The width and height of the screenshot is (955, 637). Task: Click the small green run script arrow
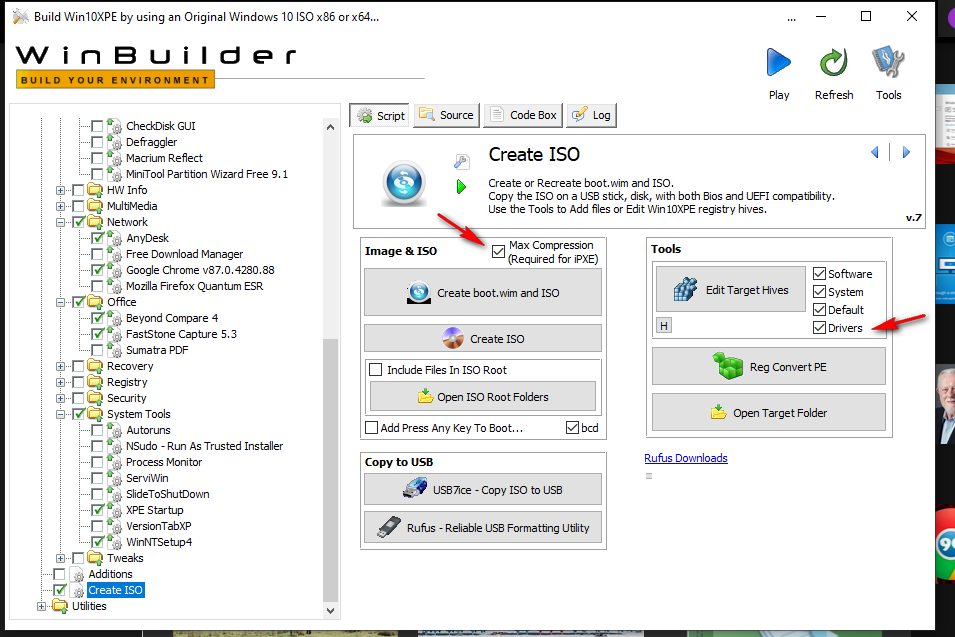(x=461, y=186)
